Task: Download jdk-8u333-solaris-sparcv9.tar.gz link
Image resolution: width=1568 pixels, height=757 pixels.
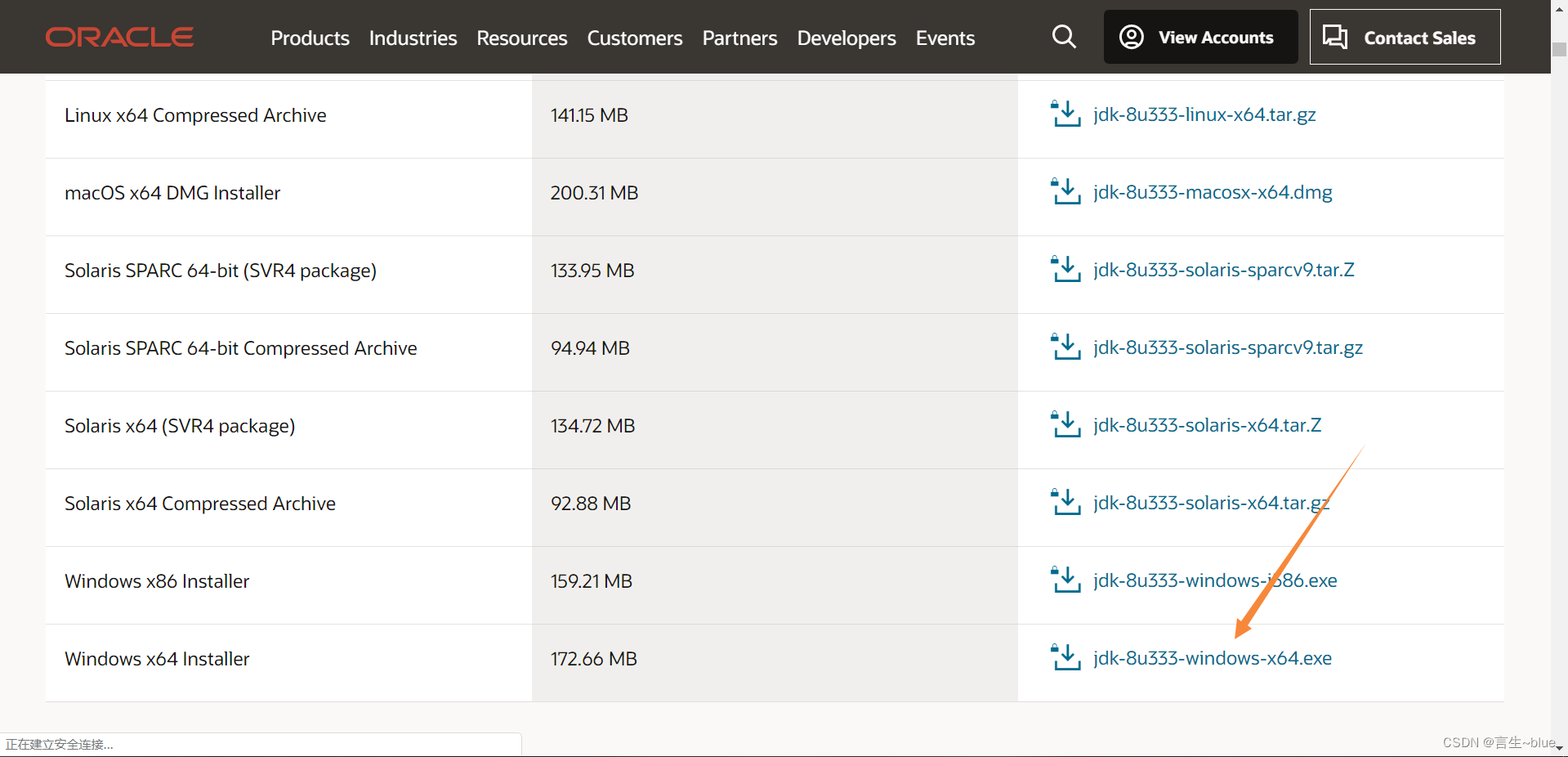Action: pyautogui.click(x=1228, y=347)
